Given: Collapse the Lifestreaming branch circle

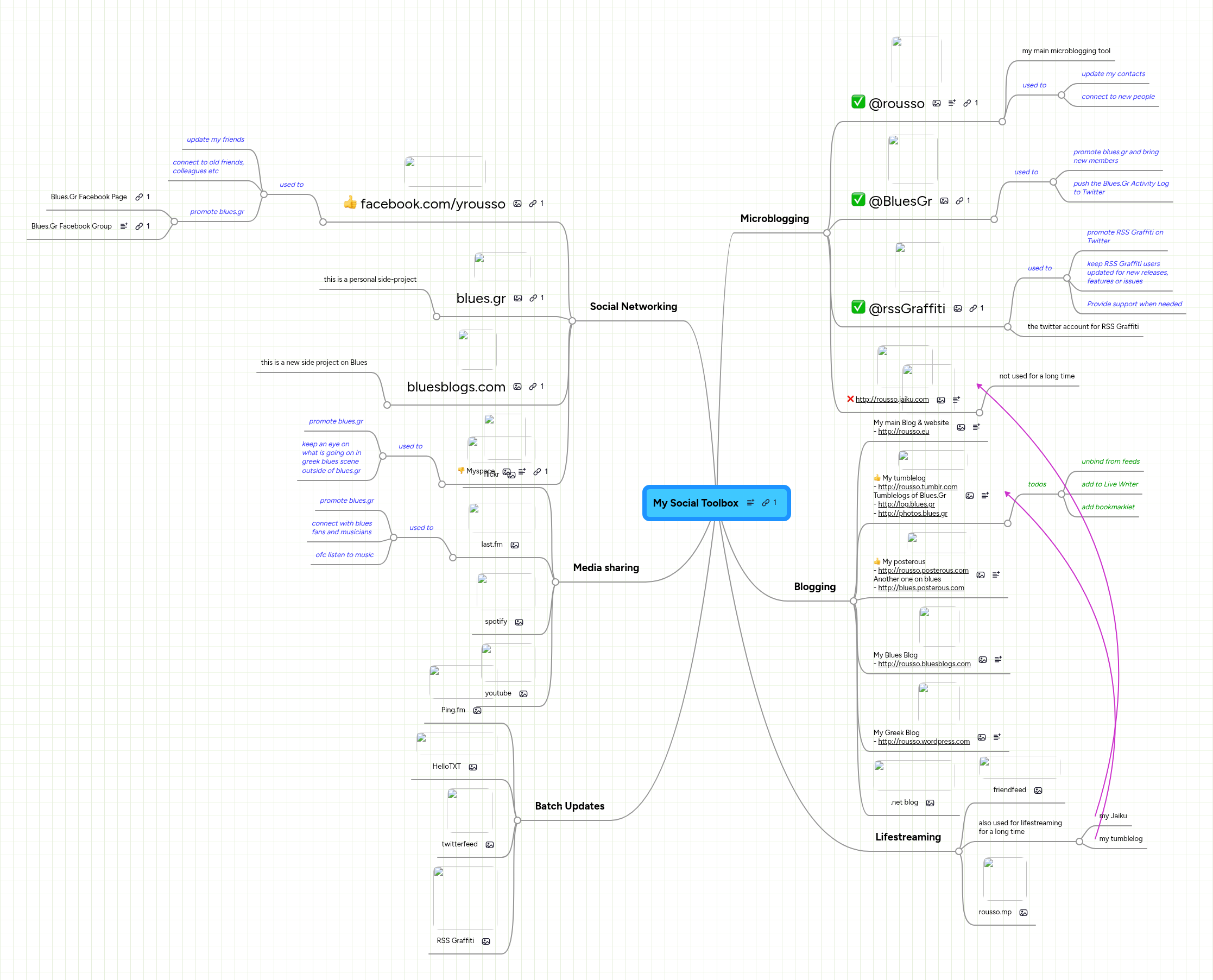Looking at the screenshot, I should click(958, 851).
